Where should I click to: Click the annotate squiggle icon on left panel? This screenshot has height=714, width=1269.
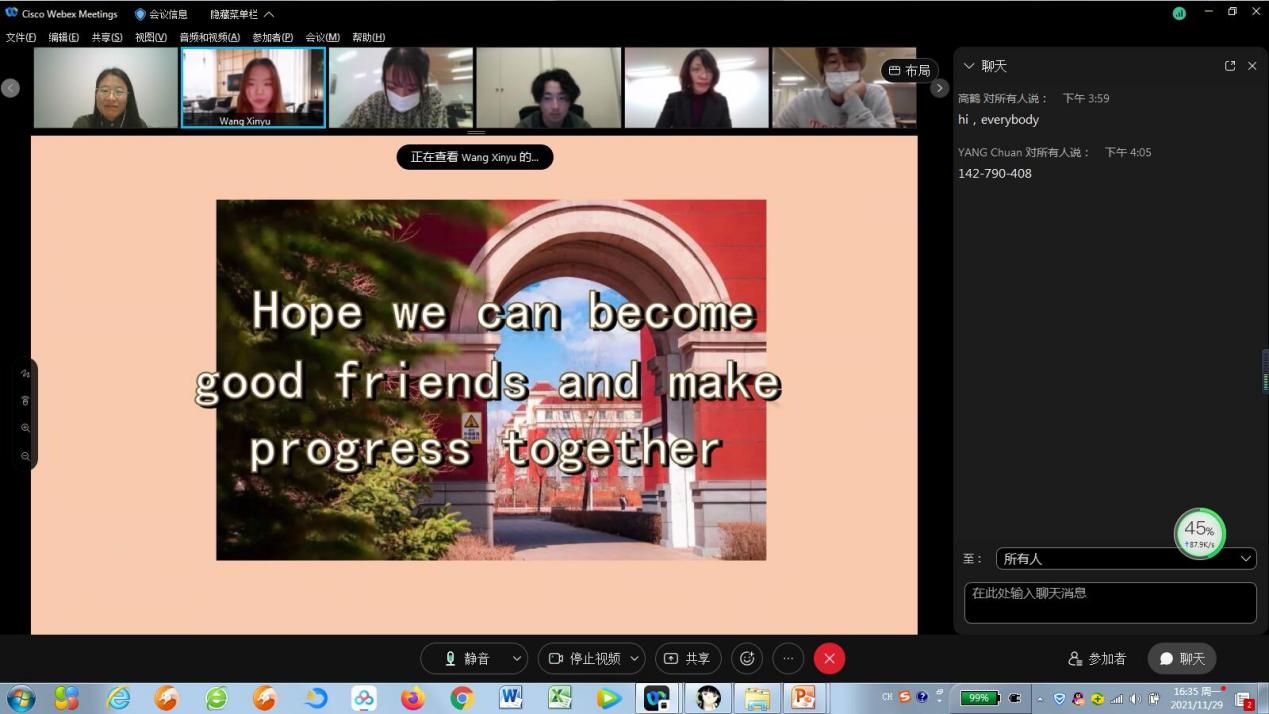coord(25,374)
